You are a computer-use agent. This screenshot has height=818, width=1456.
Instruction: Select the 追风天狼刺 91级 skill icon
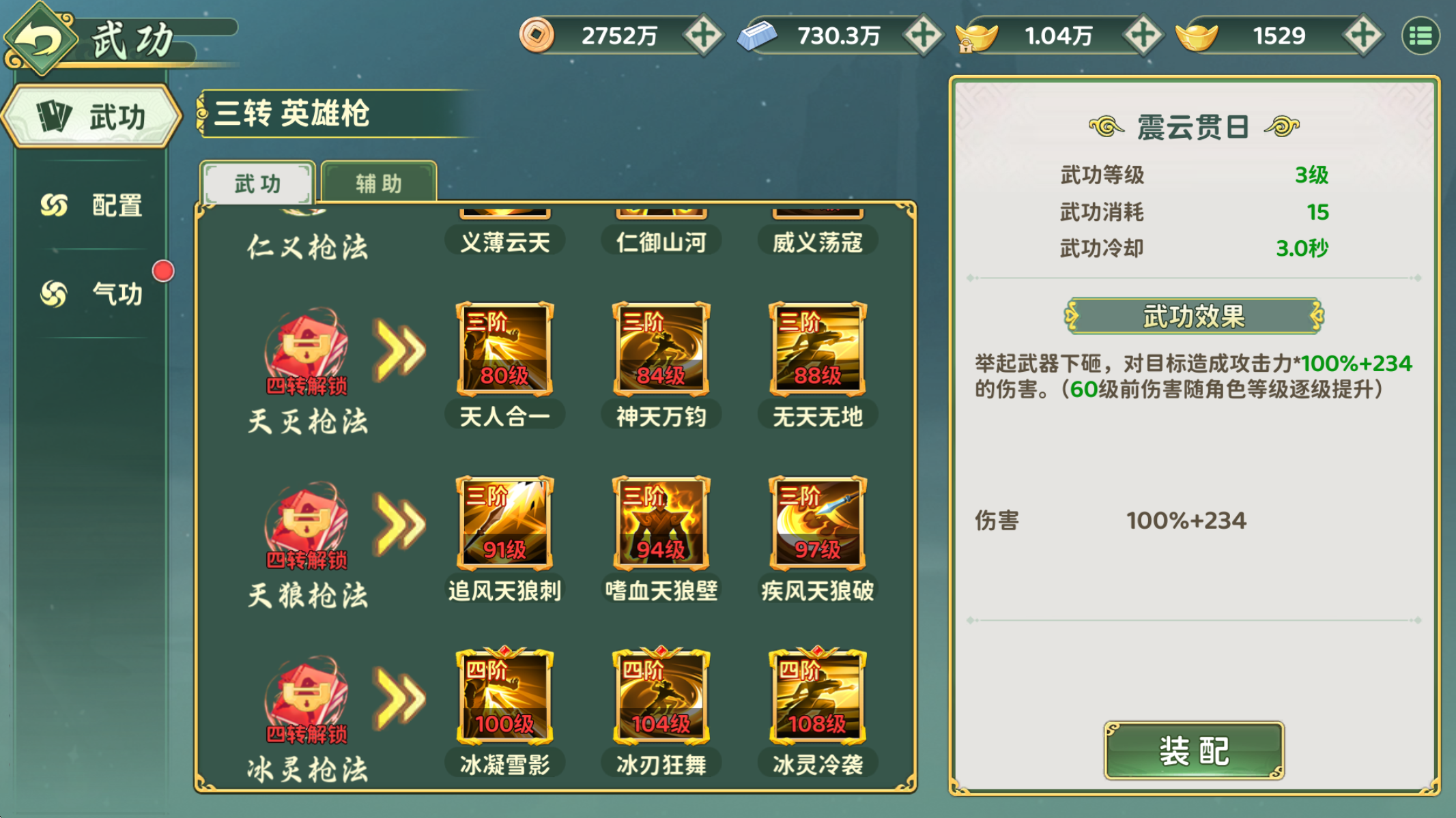(504, 523)
